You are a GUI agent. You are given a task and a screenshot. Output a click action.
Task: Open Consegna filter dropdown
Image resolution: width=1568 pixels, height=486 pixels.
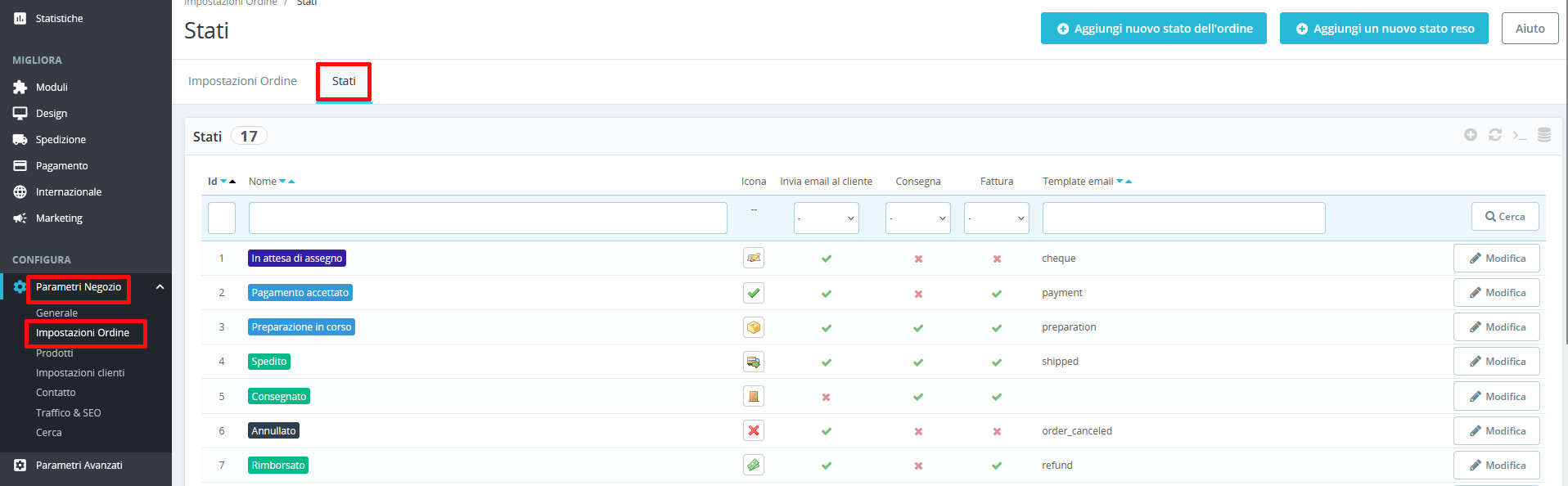[x=918, y=218]
